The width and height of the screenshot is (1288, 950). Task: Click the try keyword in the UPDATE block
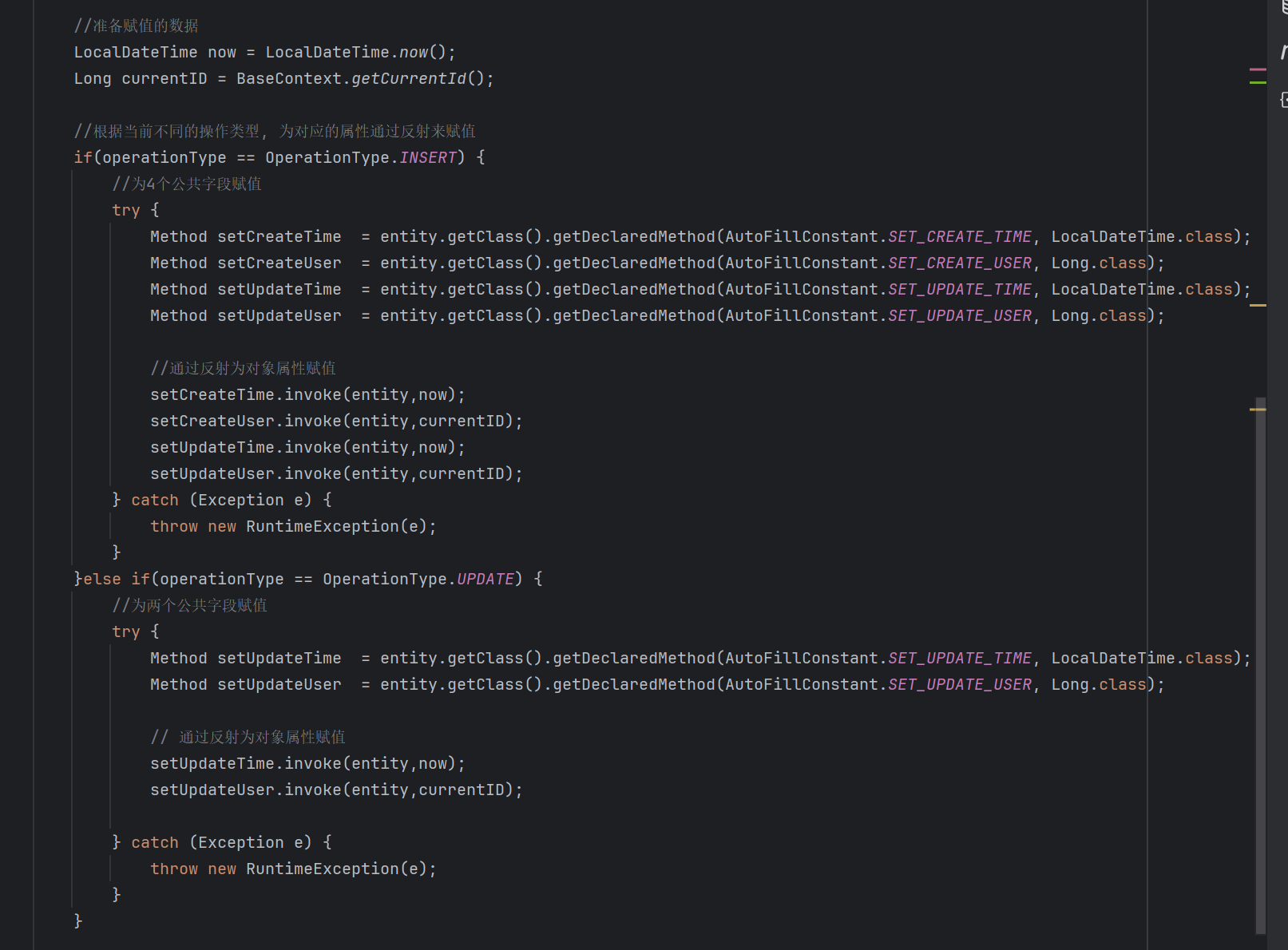point(126,631)
